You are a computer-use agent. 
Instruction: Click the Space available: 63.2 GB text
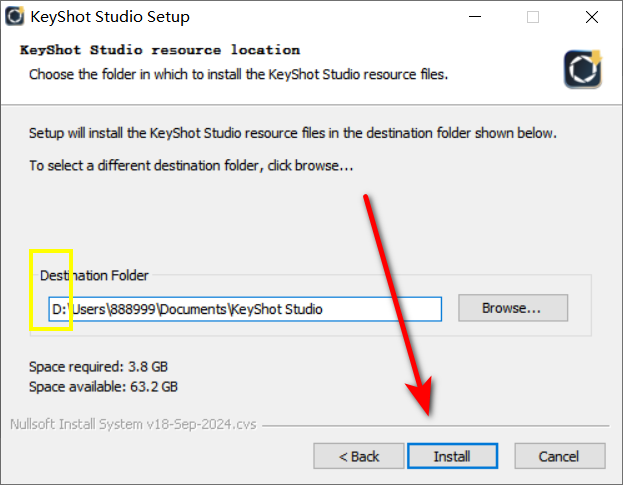pyautogui.click(x=103, y=386)
